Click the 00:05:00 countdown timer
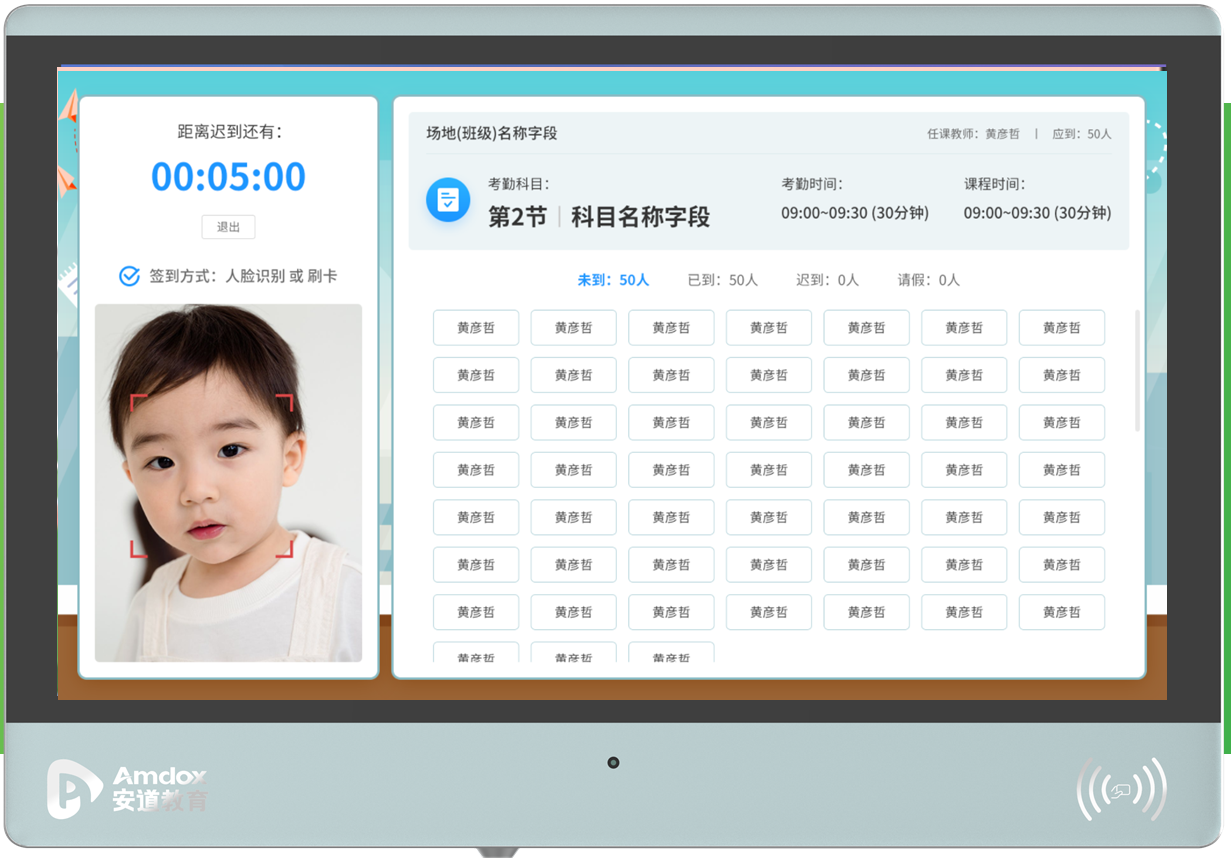 (228, 177)
